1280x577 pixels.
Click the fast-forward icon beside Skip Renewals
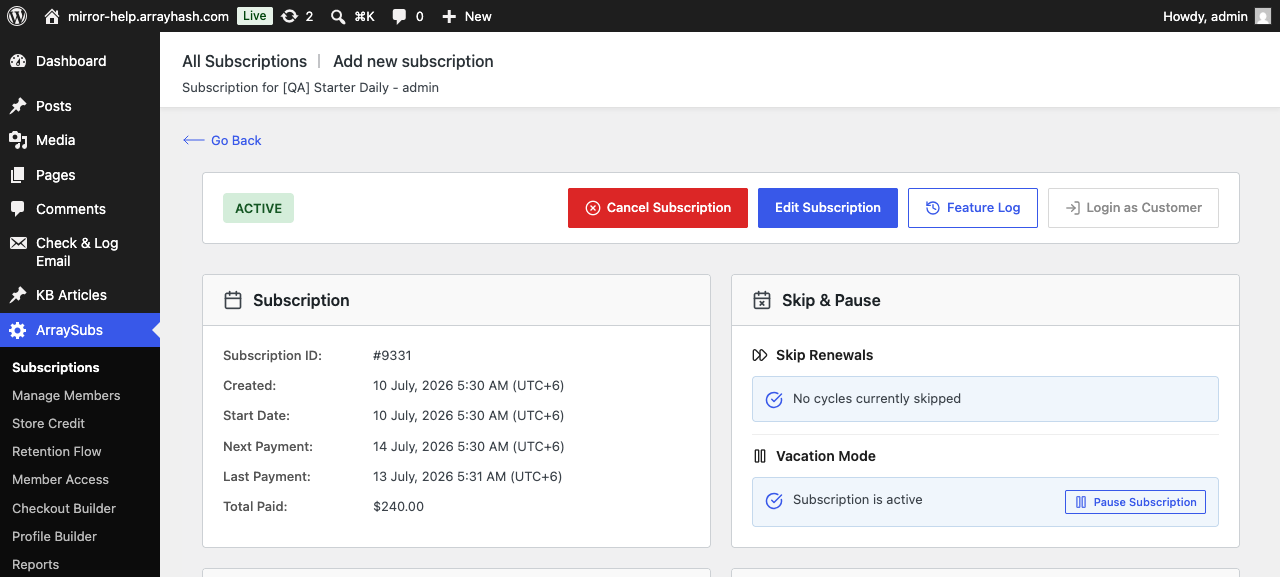click(x=760, y=355)
